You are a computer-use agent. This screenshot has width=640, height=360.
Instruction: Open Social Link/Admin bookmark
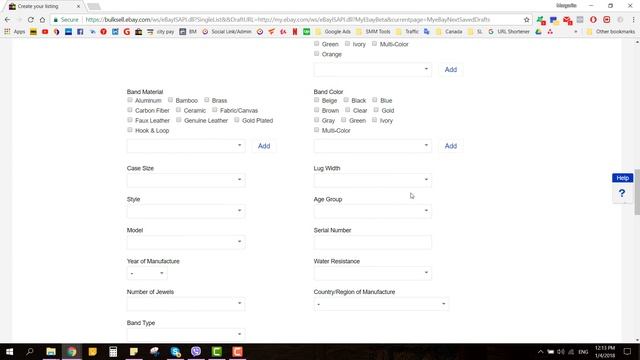(x=227, y=31)
